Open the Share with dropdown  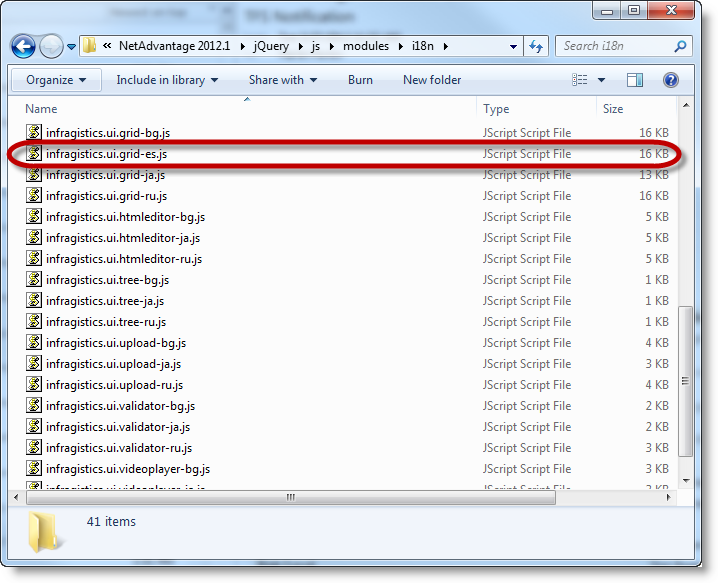point(282,80)
